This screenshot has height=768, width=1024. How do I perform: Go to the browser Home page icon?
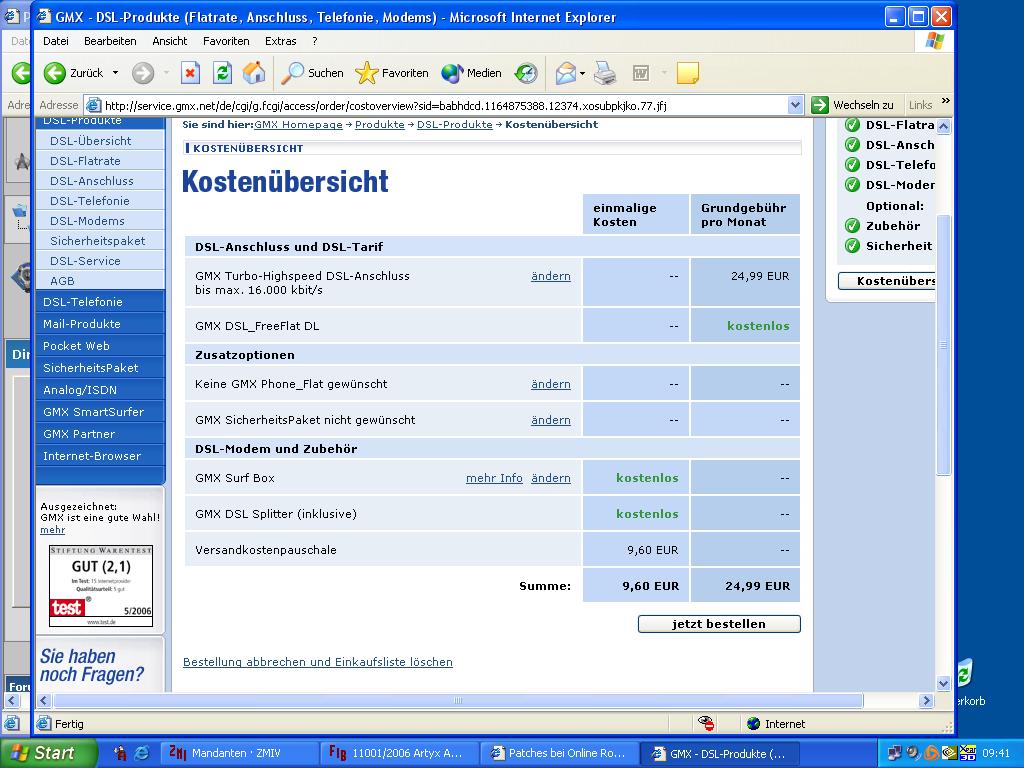[x=254, y=73]
